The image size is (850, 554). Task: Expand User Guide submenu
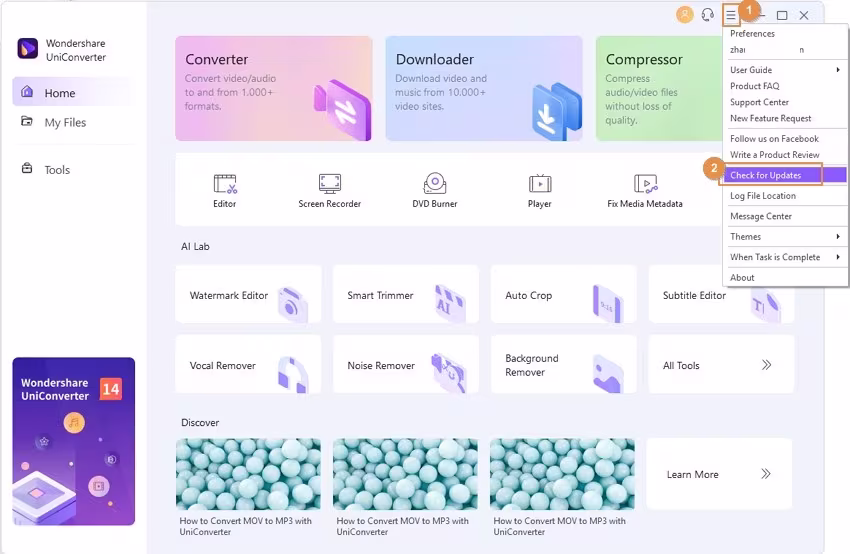(x=785, y=70)
